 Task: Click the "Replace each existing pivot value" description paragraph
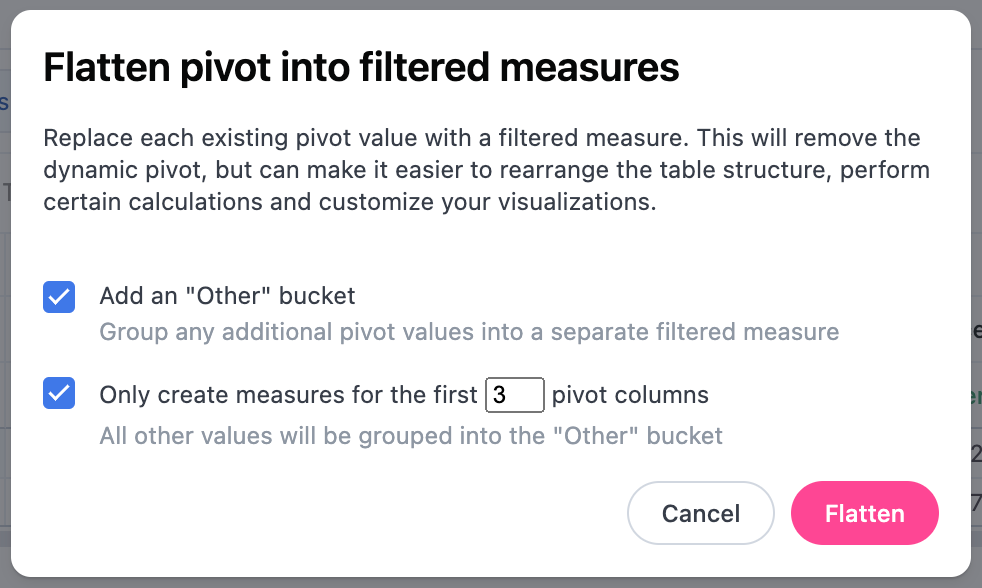point(486,169)
